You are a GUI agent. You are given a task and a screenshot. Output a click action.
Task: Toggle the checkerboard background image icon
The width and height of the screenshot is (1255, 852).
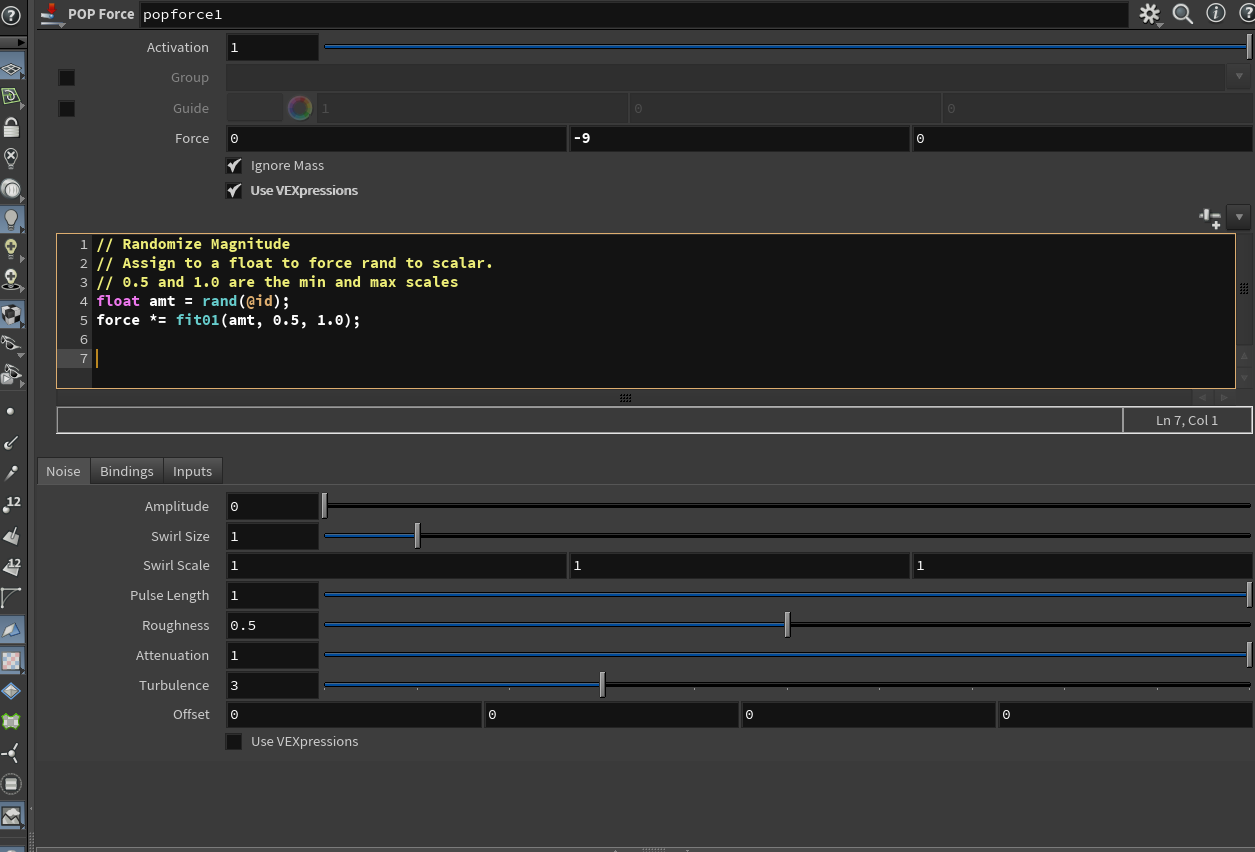(x=11, y=661)
